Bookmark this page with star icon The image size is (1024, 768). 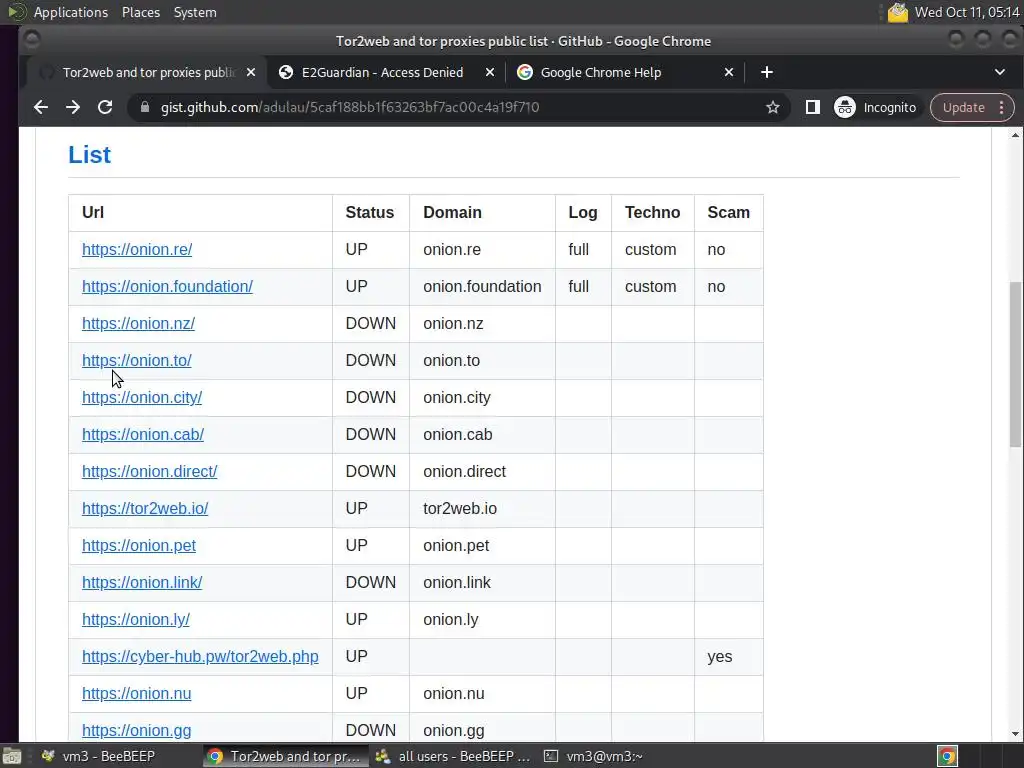click(x=773, y=107)
